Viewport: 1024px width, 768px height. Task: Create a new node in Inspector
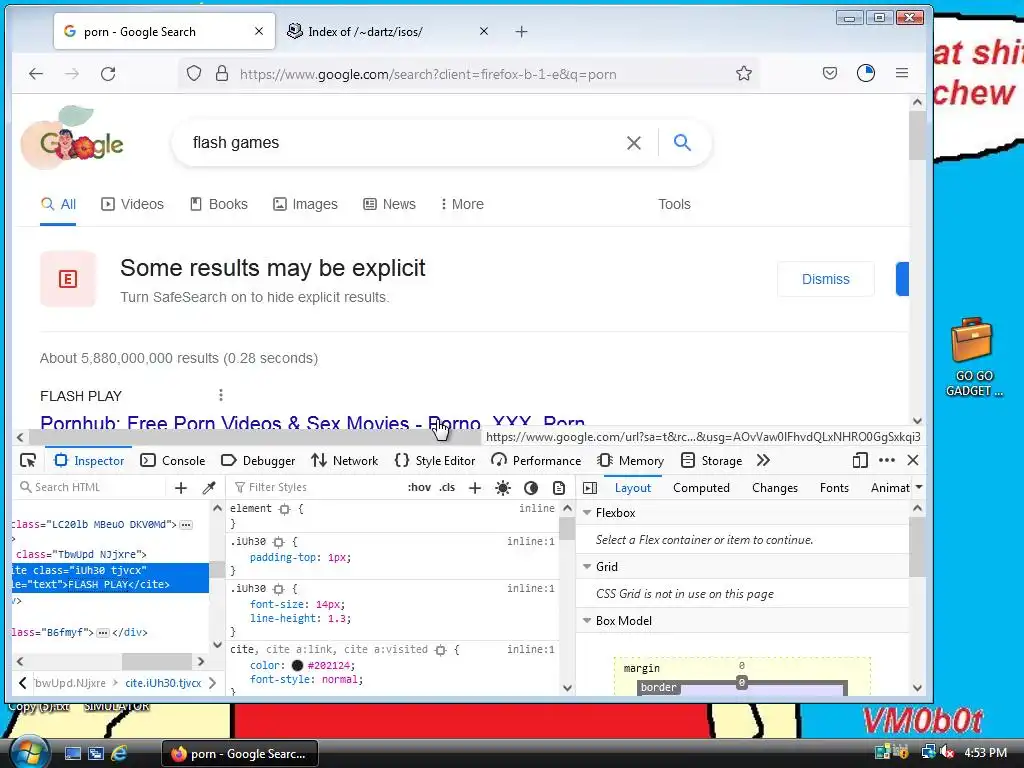click(181, 487)
